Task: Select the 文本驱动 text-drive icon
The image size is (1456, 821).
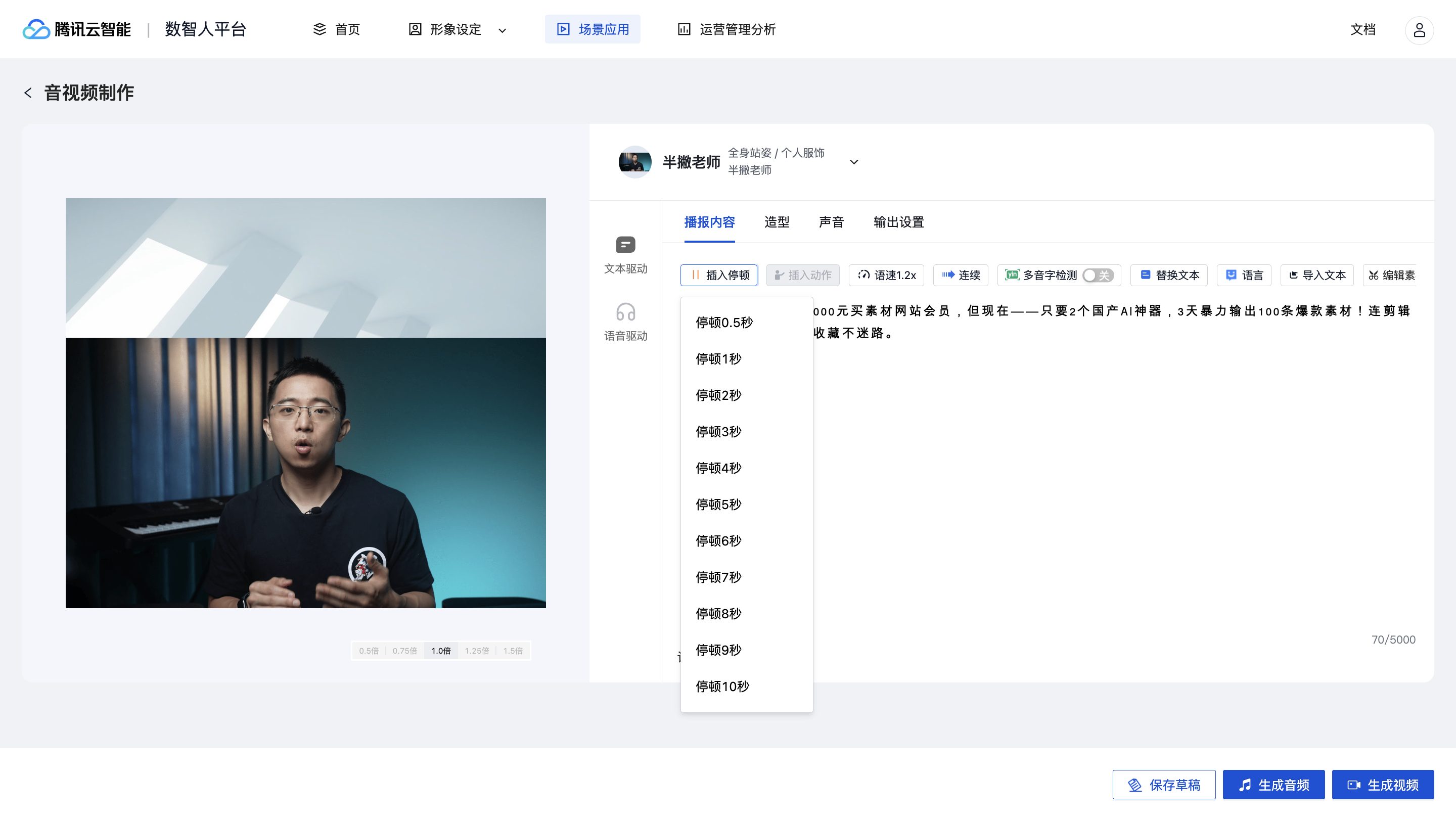Action: [625, 245]
